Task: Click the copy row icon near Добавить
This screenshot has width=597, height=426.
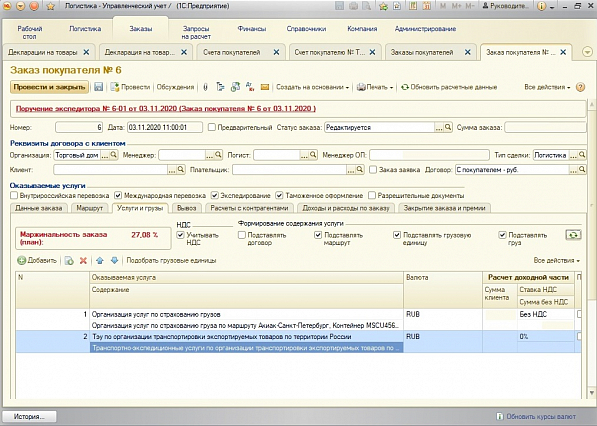Action: tap(69, 261)
